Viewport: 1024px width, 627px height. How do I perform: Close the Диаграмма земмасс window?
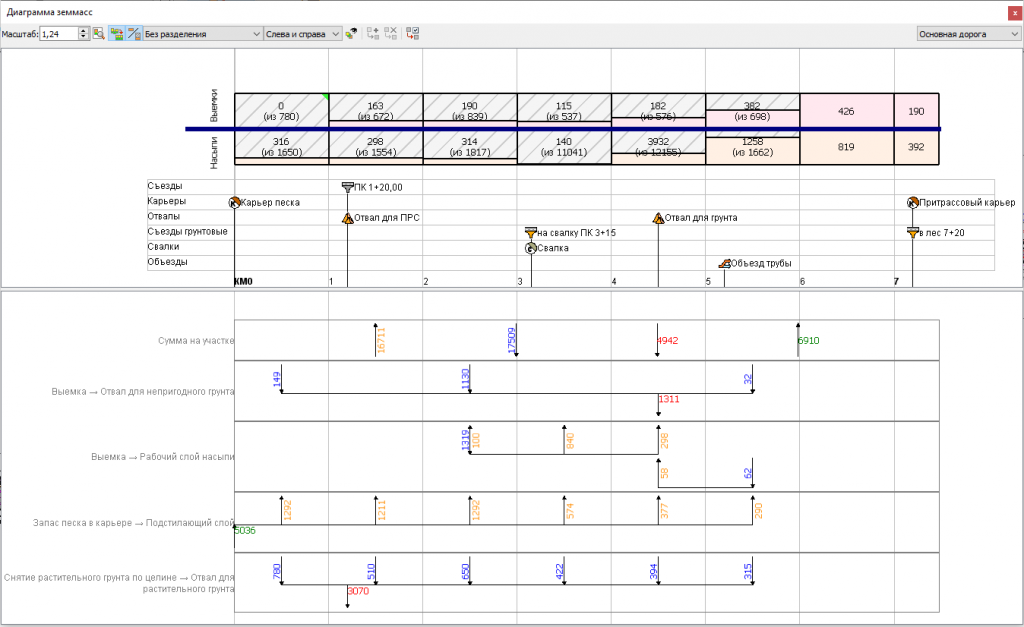(x=1015, y=12)
